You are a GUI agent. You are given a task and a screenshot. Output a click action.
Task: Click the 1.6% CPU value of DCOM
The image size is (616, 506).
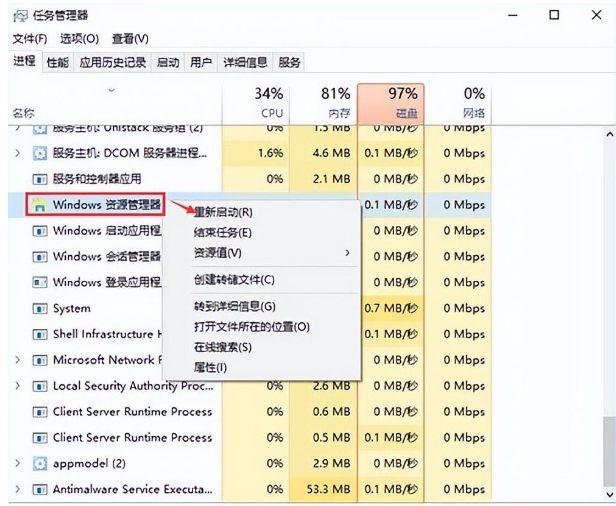click(270, 153)
